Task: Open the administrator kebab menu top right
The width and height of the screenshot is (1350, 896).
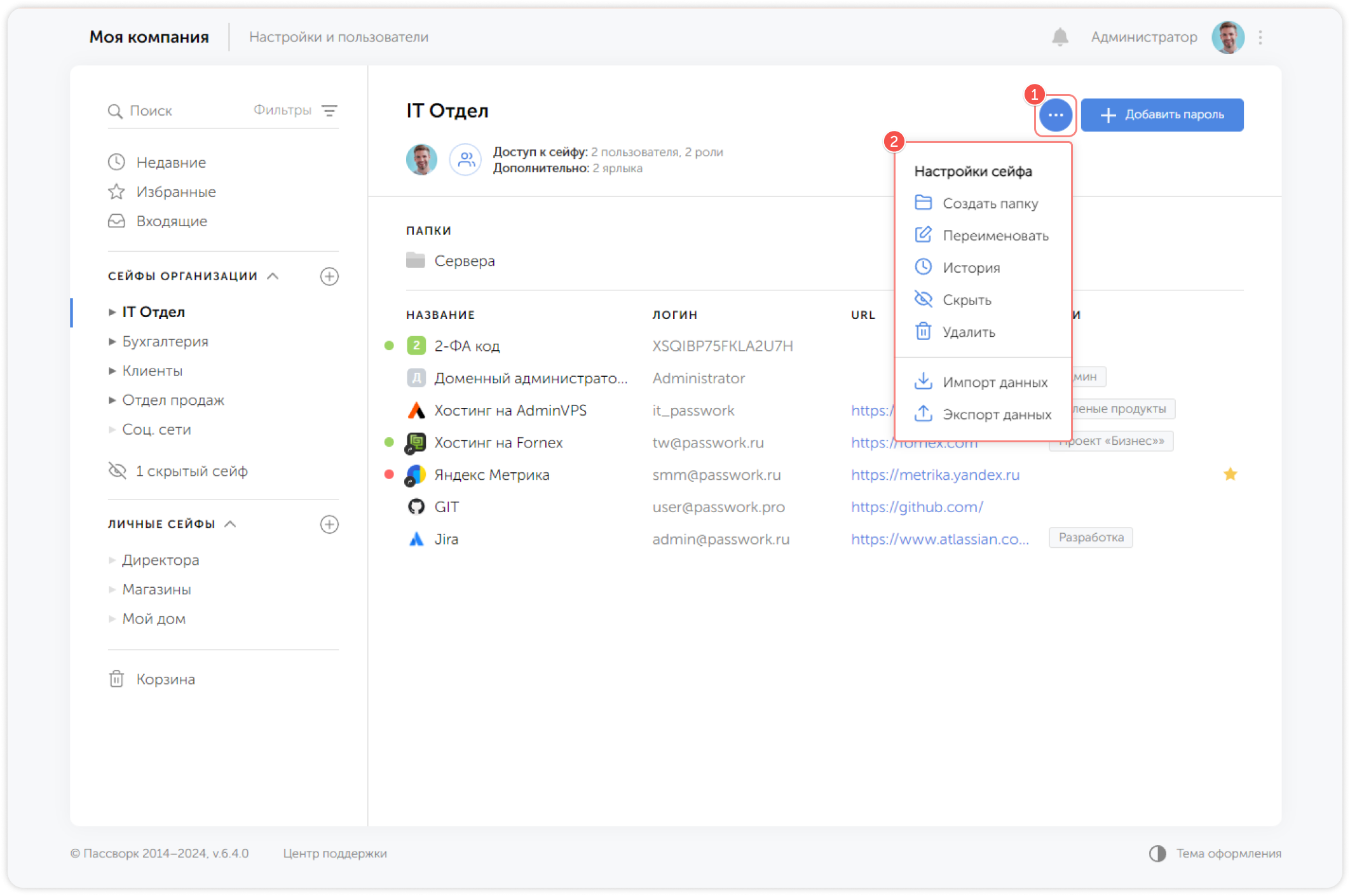Action: (1260, 37)
